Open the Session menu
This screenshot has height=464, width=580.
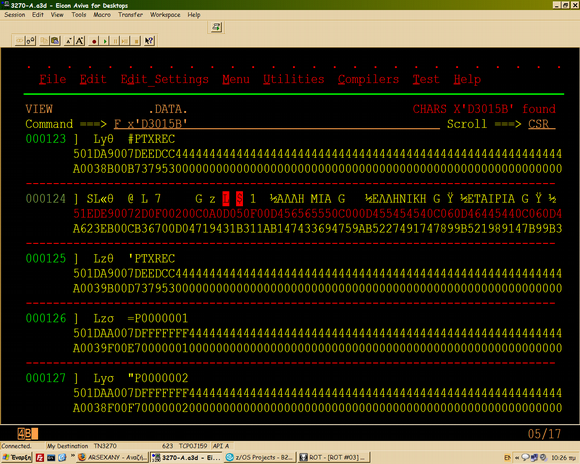tap(15, 15)
